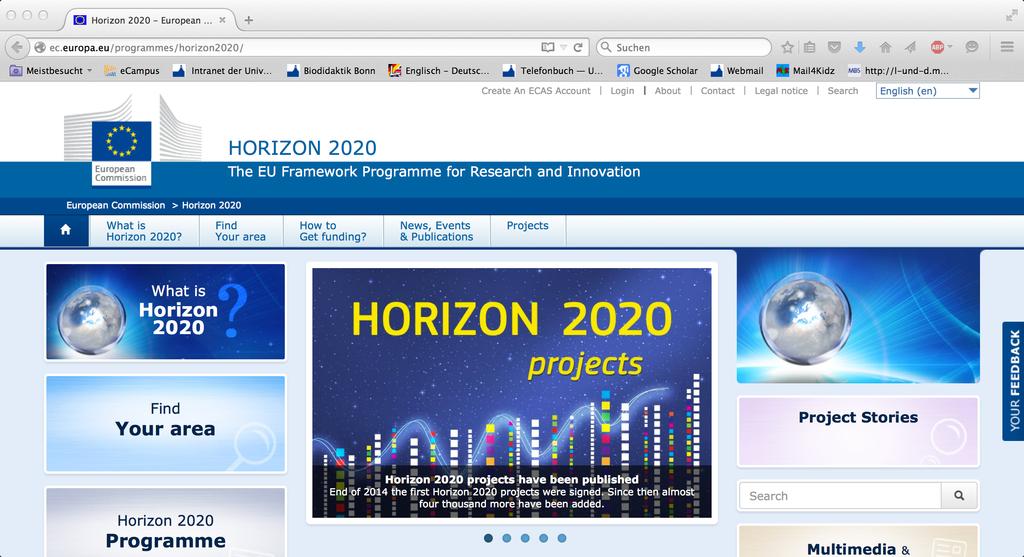Click the Legal notice link
Viewport: 1024px width, 557px height.
pos(781,91)
